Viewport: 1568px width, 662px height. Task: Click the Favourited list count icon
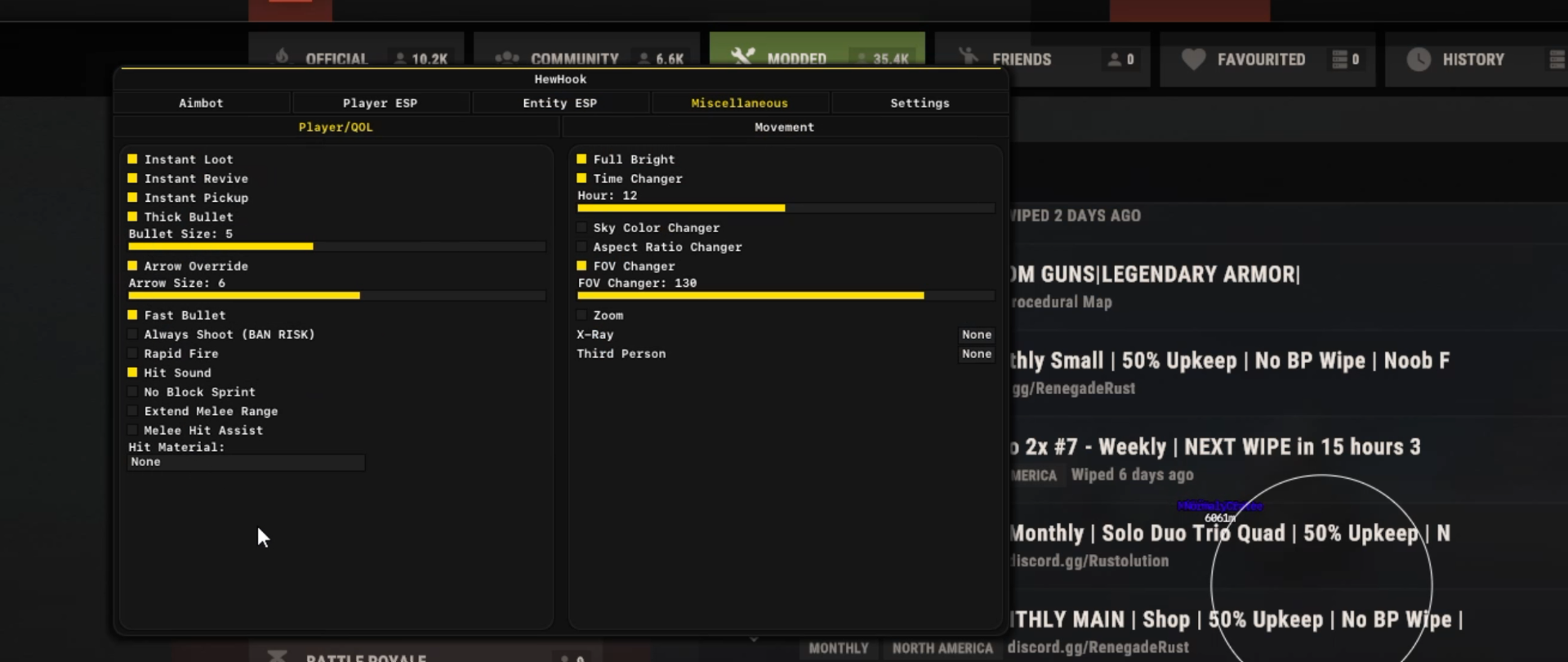tap(1339, 59)
